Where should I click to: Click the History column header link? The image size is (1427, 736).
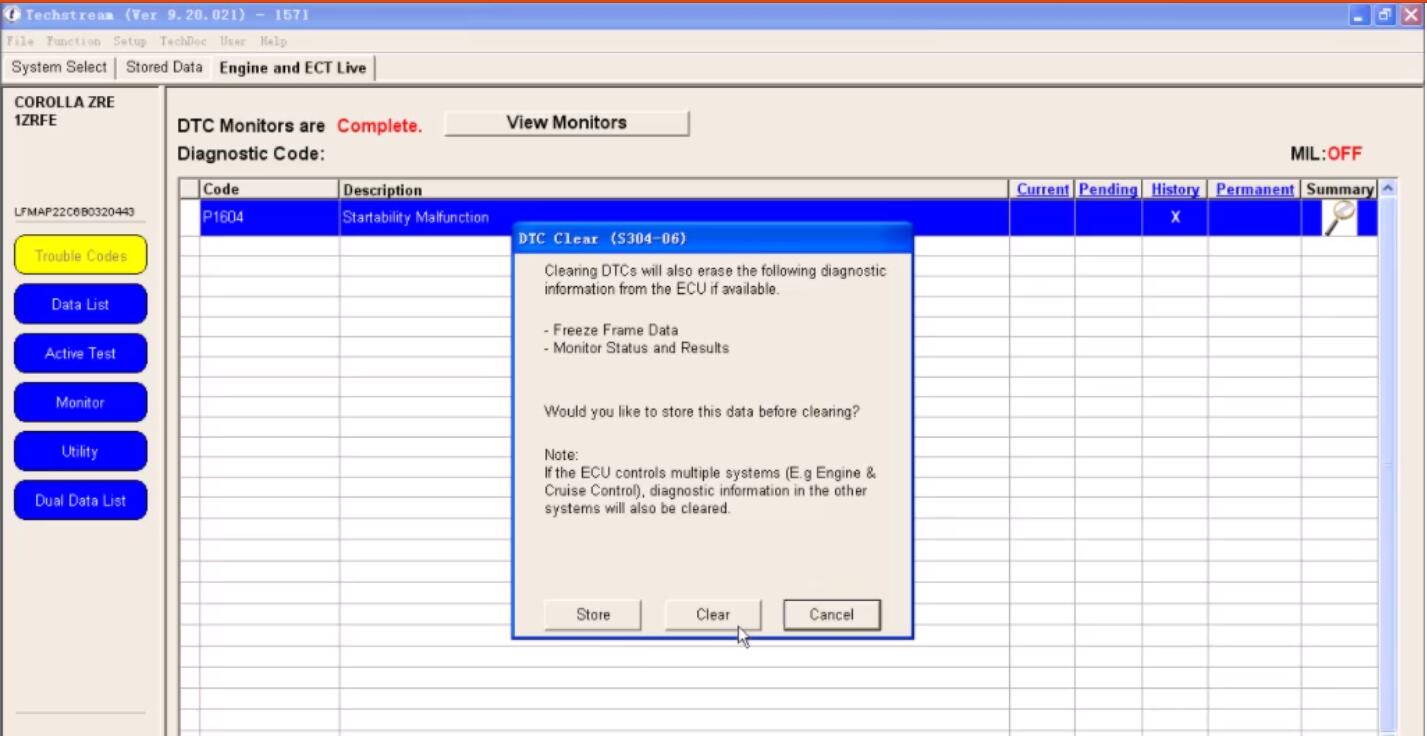(1175, 189)
